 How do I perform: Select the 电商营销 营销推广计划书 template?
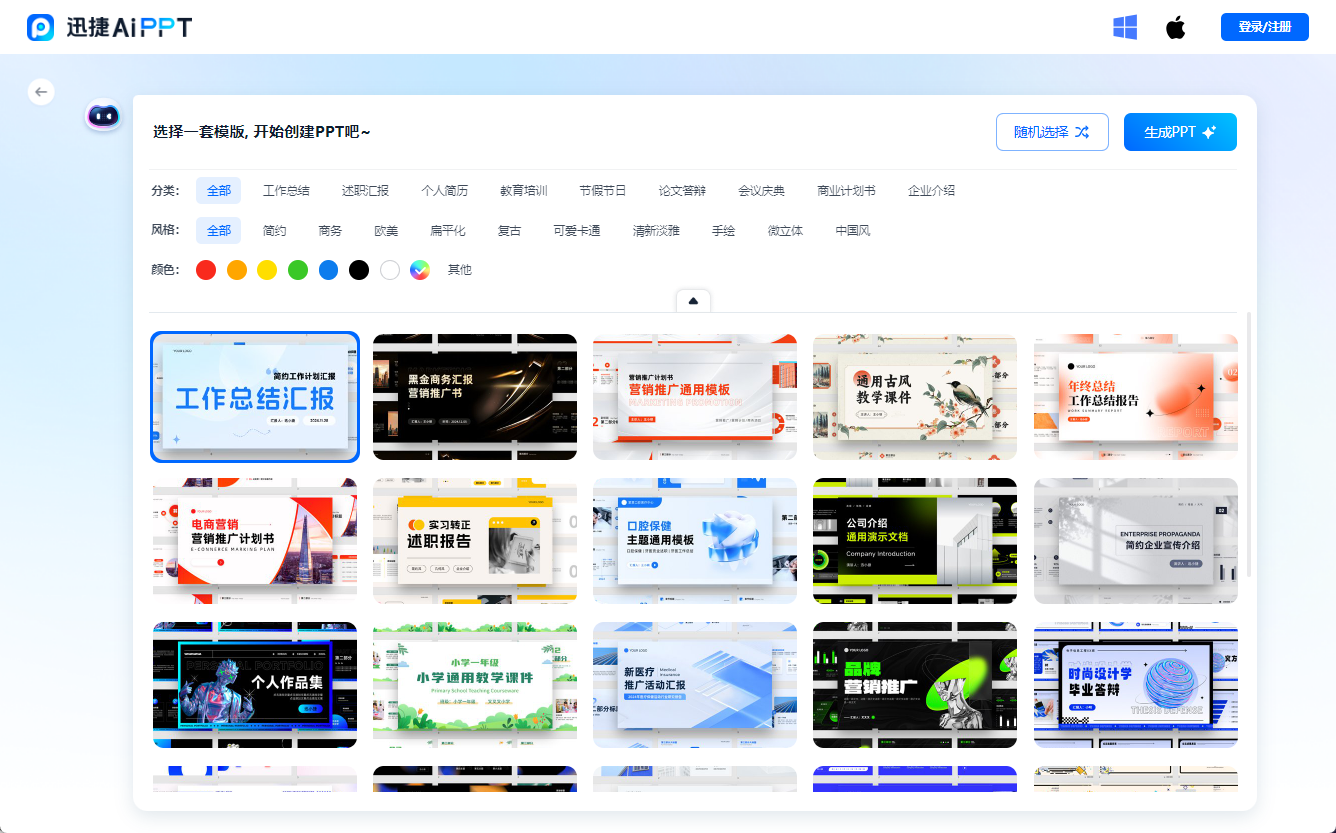click(255, 541)
